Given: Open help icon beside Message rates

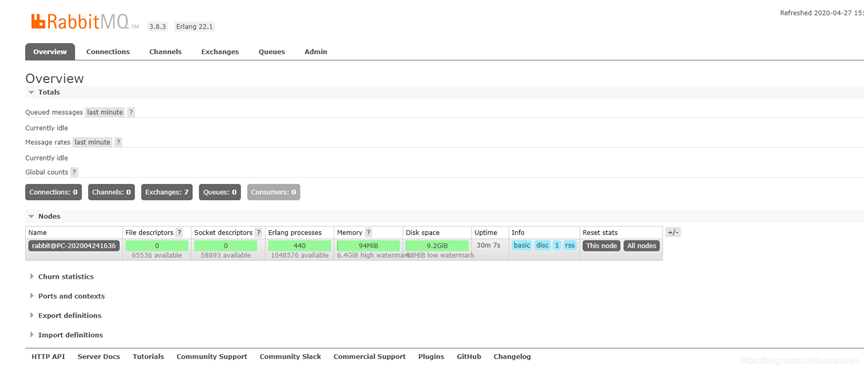Looking at the screenshot, I should tap(118, 142).
